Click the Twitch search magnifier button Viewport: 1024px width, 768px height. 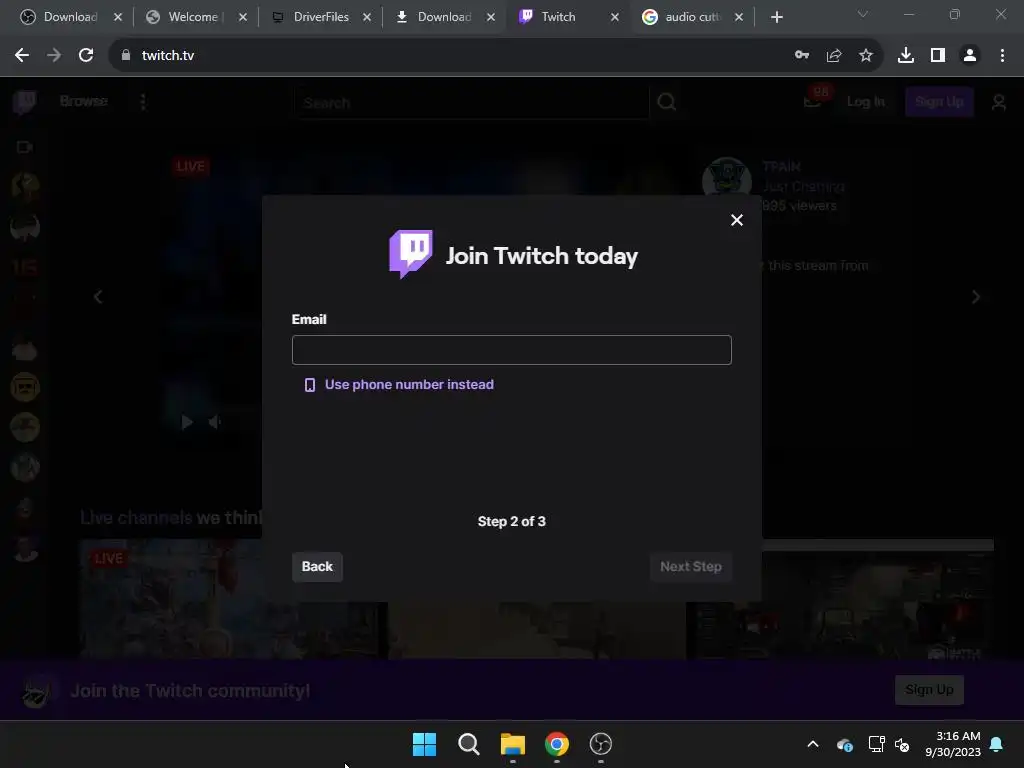click(666, 102)
